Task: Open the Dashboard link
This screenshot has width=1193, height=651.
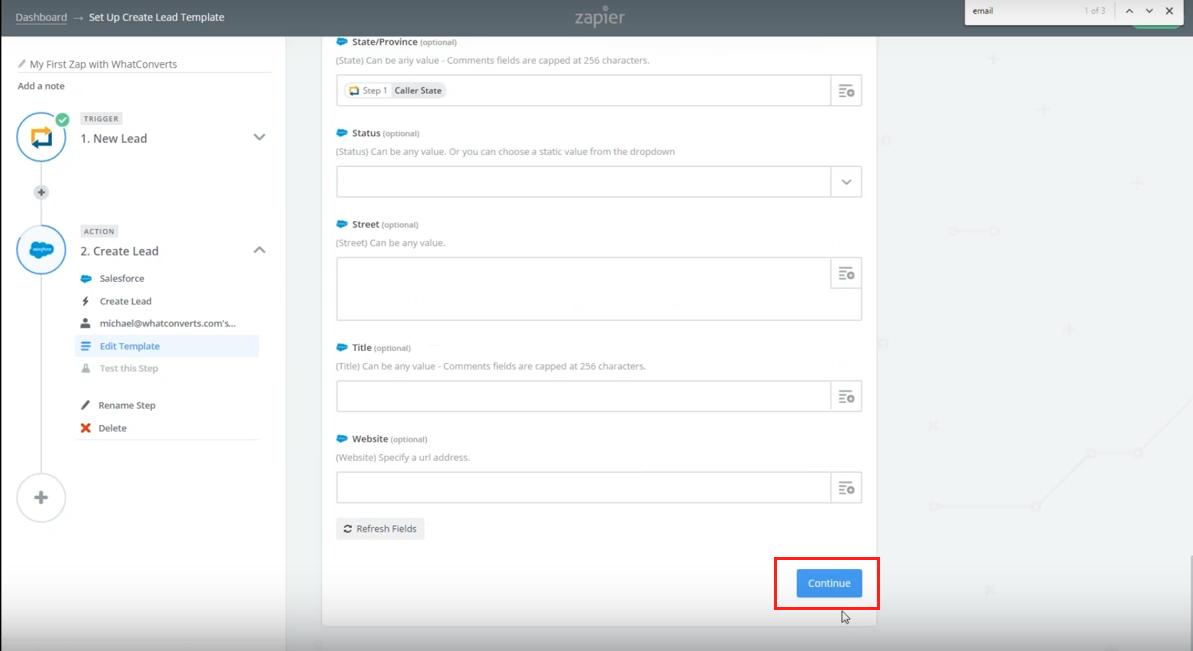Action: coord(41,17)
